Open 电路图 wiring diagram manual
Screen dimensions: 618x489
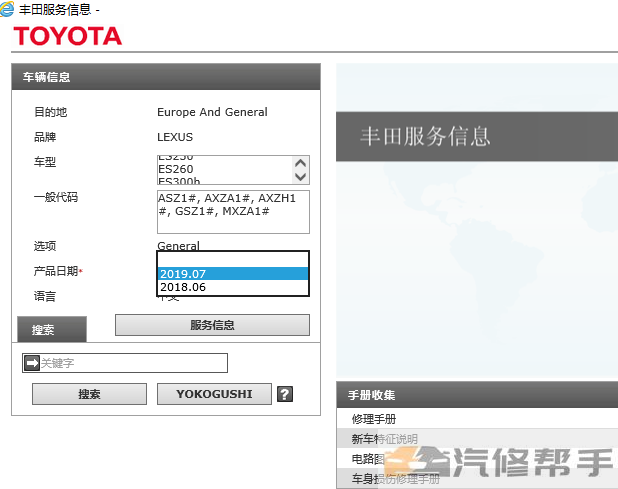[368, 459]
